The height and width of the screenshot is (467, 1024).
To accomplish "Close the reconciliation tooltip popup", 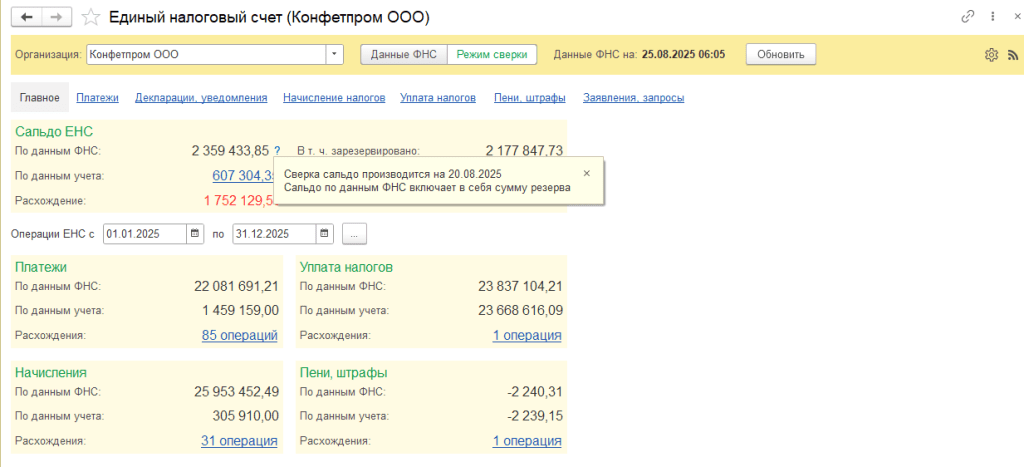I will tap(587, 173).
